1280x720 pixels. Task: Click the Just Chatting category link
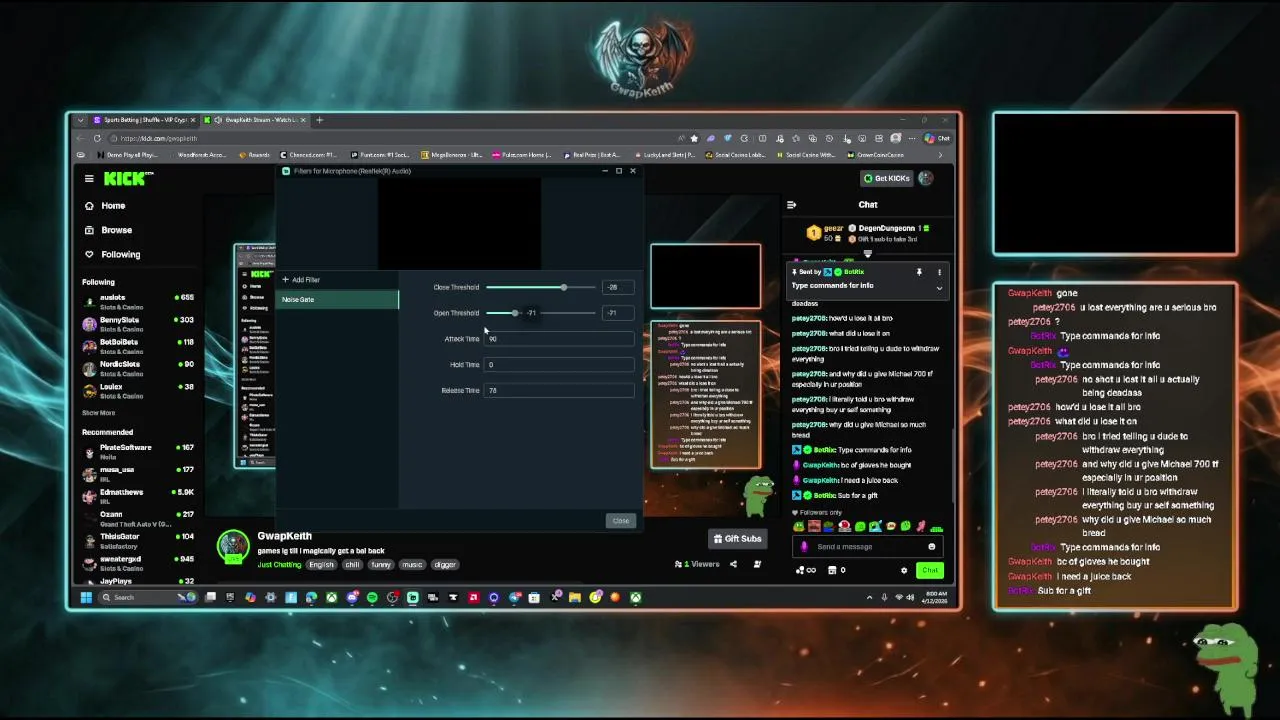pos(279,564)
